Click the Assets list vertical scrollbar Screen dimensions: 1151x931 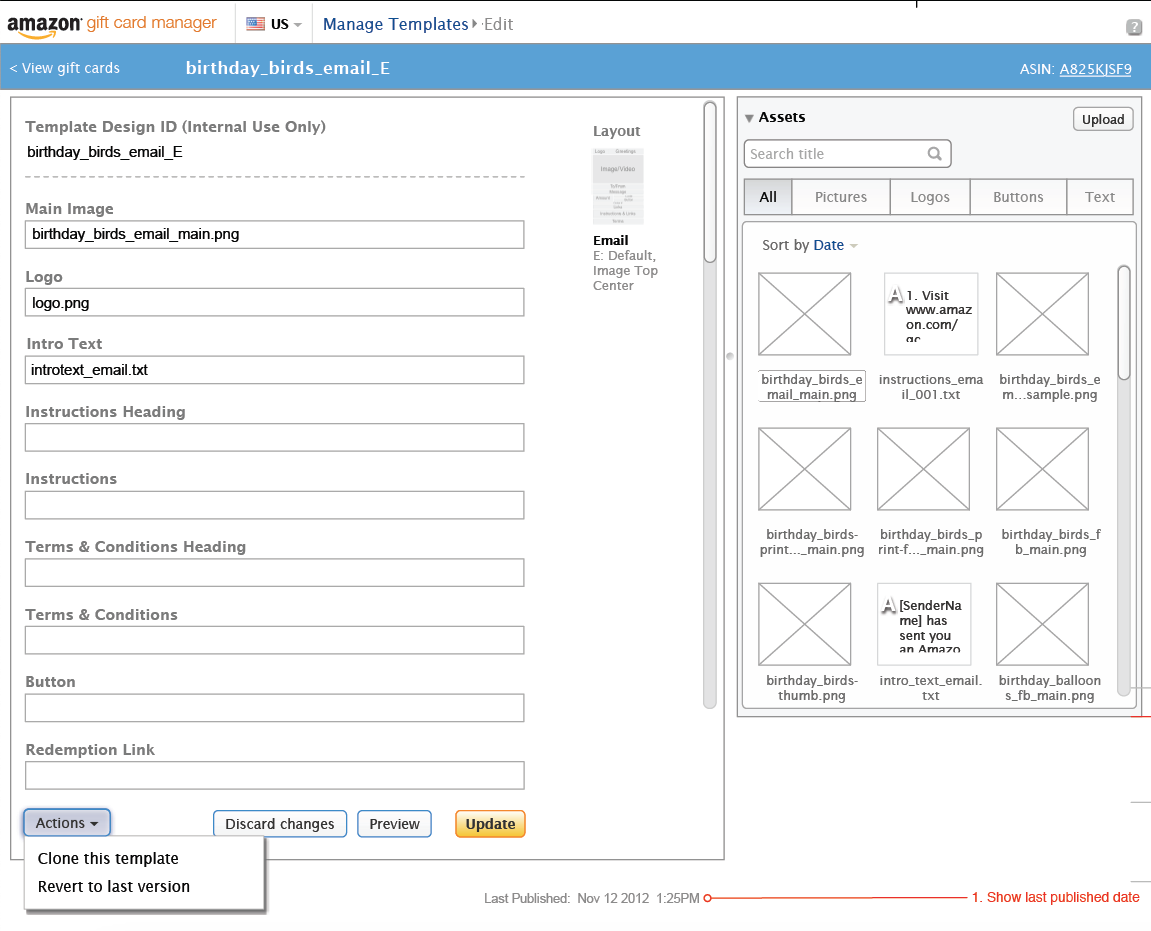tap(1124, 323)
